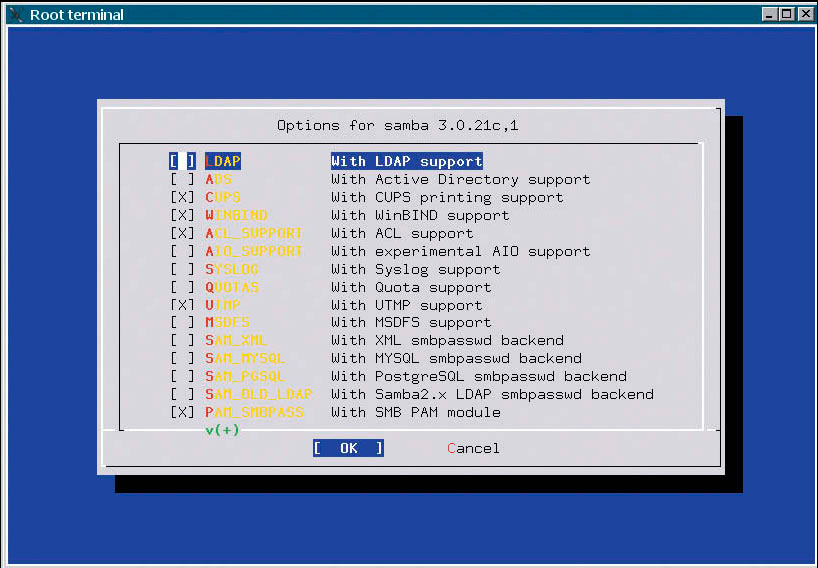Enable the MSDFS checkbox
Screen dimensions: 818x568
coord(182,322)
